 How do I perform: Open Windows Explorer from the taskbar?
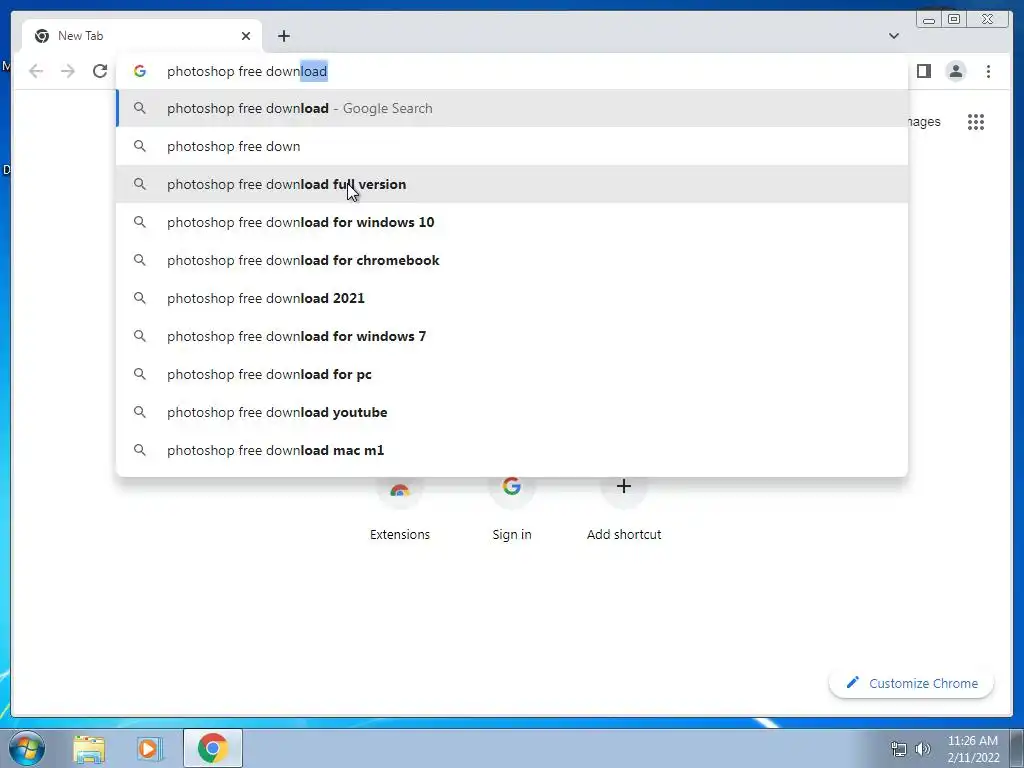click(x=89, y=748)
